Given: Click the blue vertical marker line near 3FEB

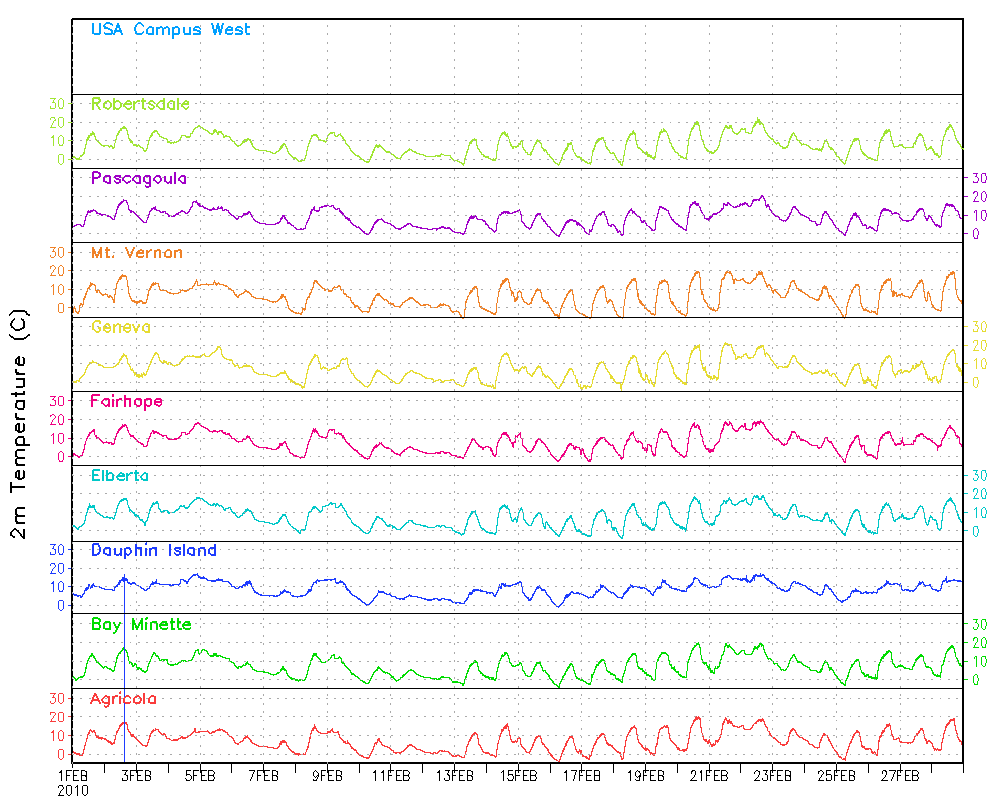Looking at the screenshot, I should point(124,669).
